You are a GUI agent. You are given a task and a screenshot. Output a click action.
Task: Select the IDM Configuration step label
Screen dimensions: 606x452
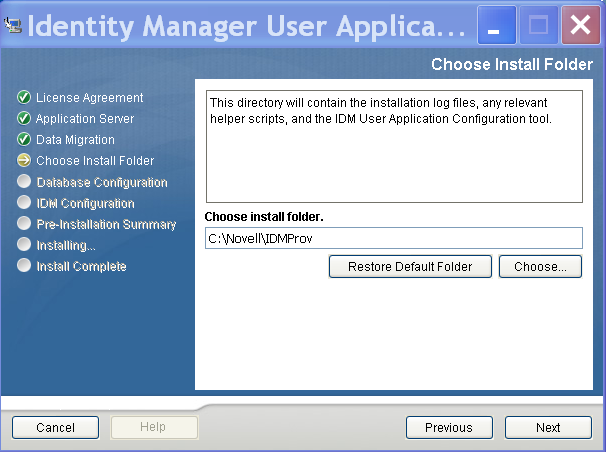coord(85,203)
